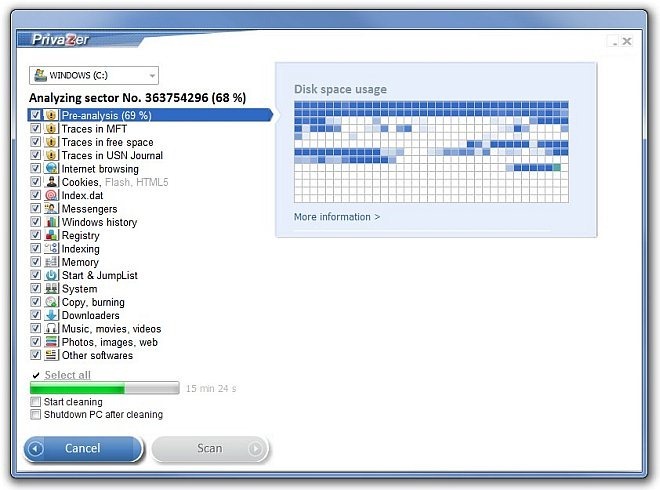Image resolution: width=660 pixels, height=490 pixels.
Task: Select the Indexing label
Action: point(80,249)
